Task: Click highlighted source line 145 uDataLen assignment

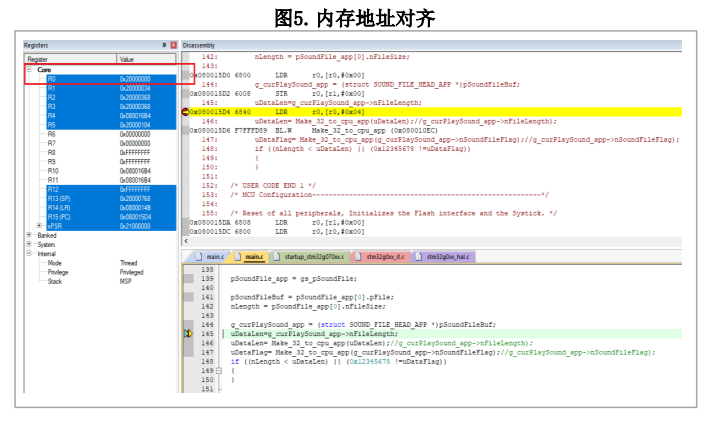Action: pos(314,334)
